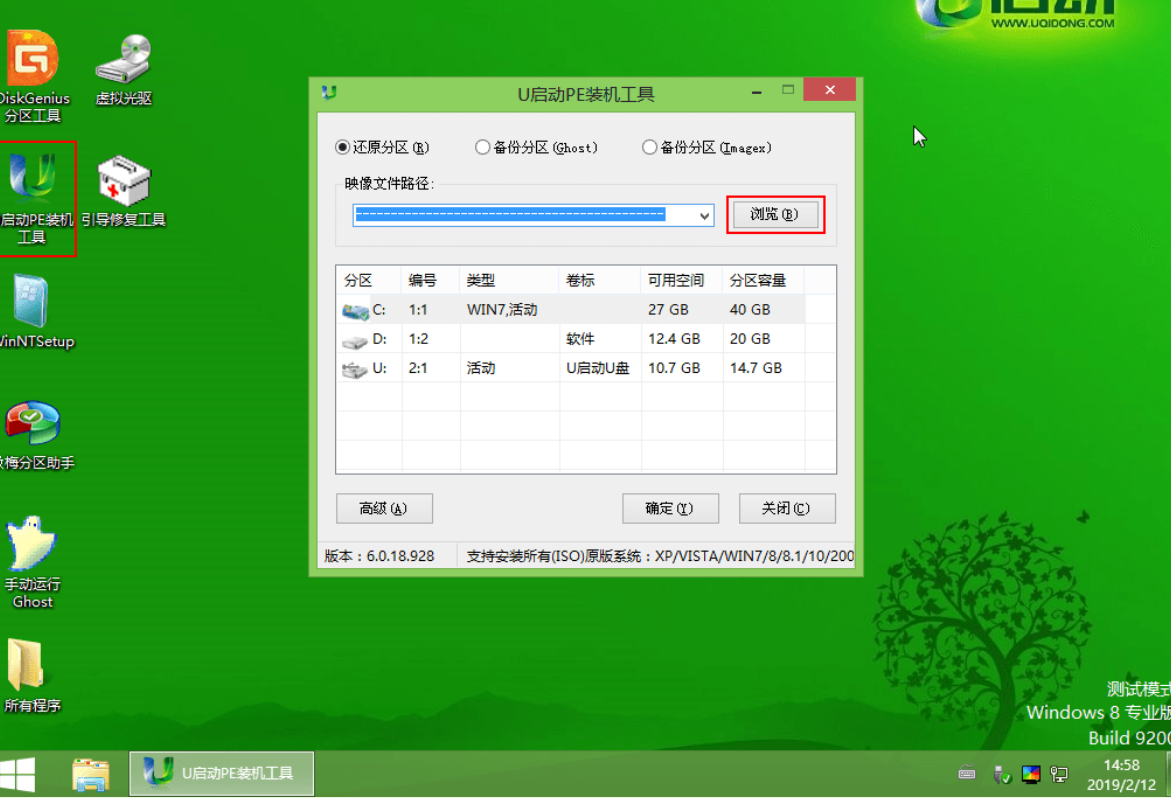Image resolution: width=1171 pixels, height=798 pixels.
Task: Click the 支持安装所有(ISO)原版系统 status text
Action: click(660, 556)
